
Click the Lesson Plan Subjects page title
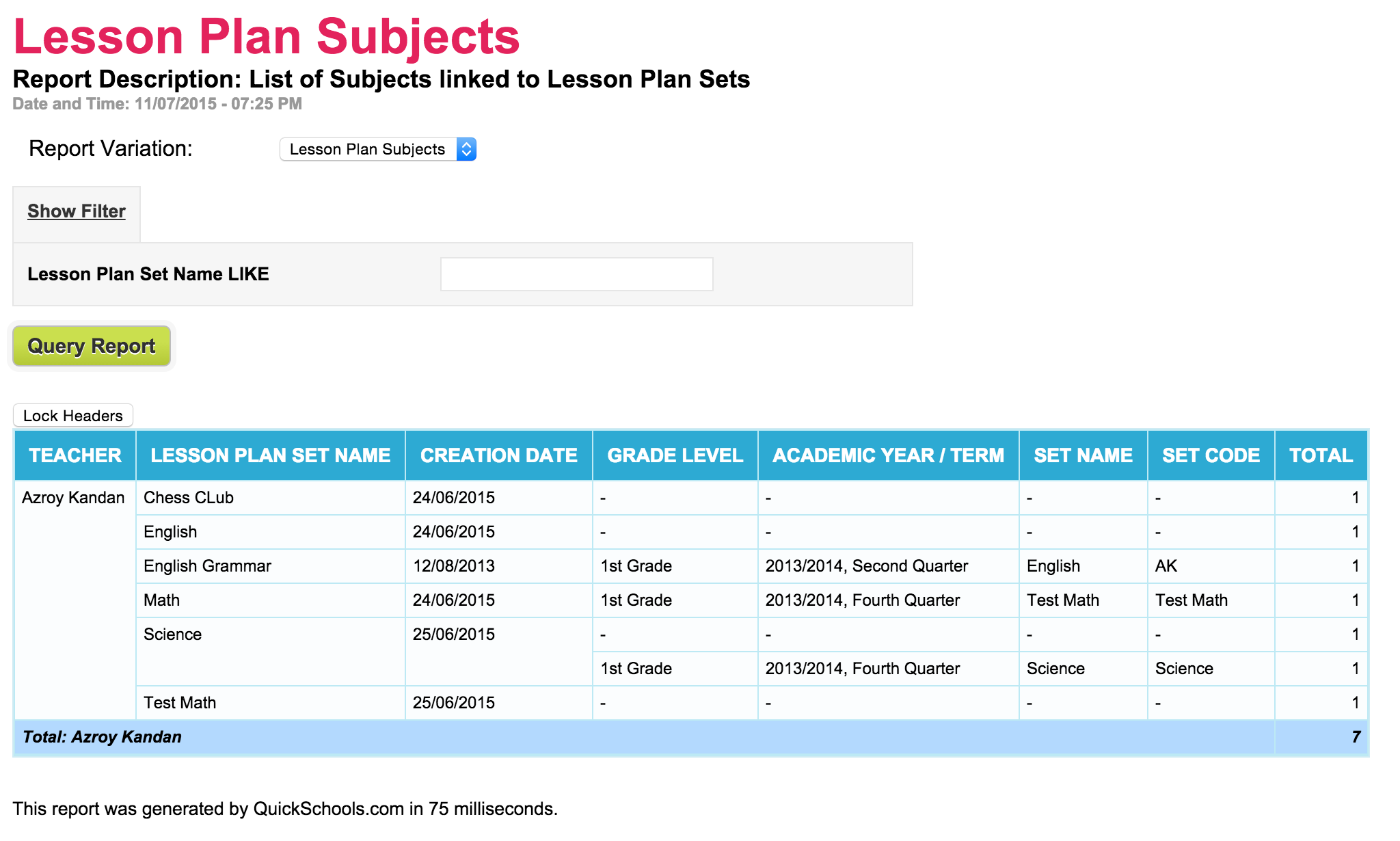267,36
